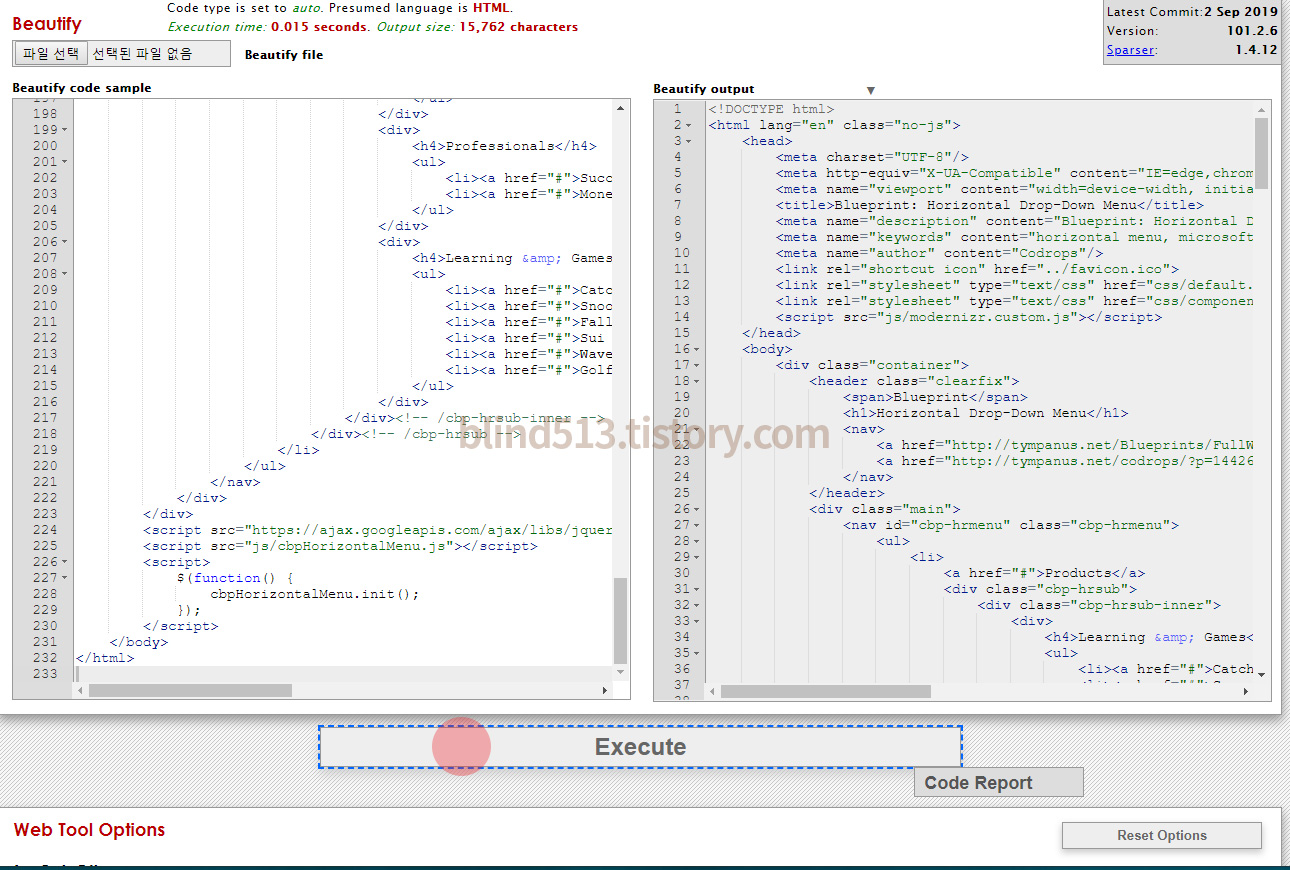Fold the nav element at output line 21
1290x870 pixels.
point(697,429)
